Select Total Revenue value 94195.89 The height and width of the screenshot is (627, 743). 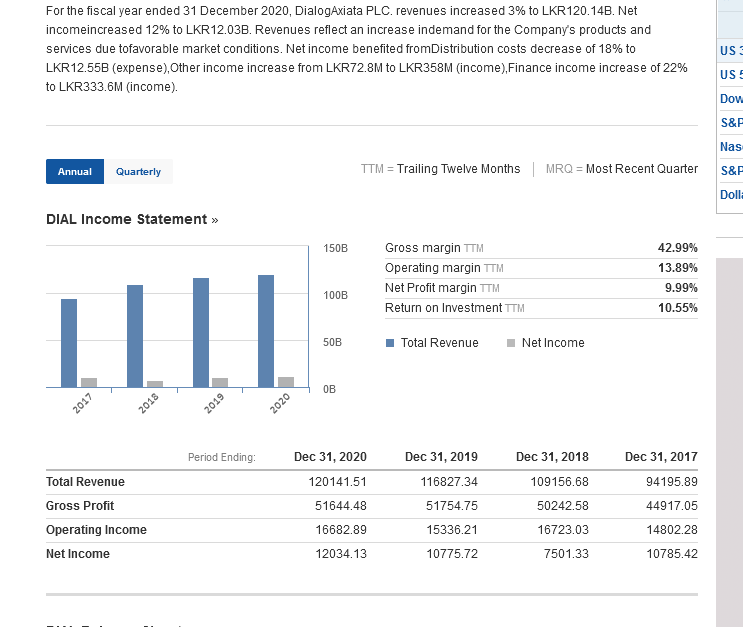click(x=672, y=482)
